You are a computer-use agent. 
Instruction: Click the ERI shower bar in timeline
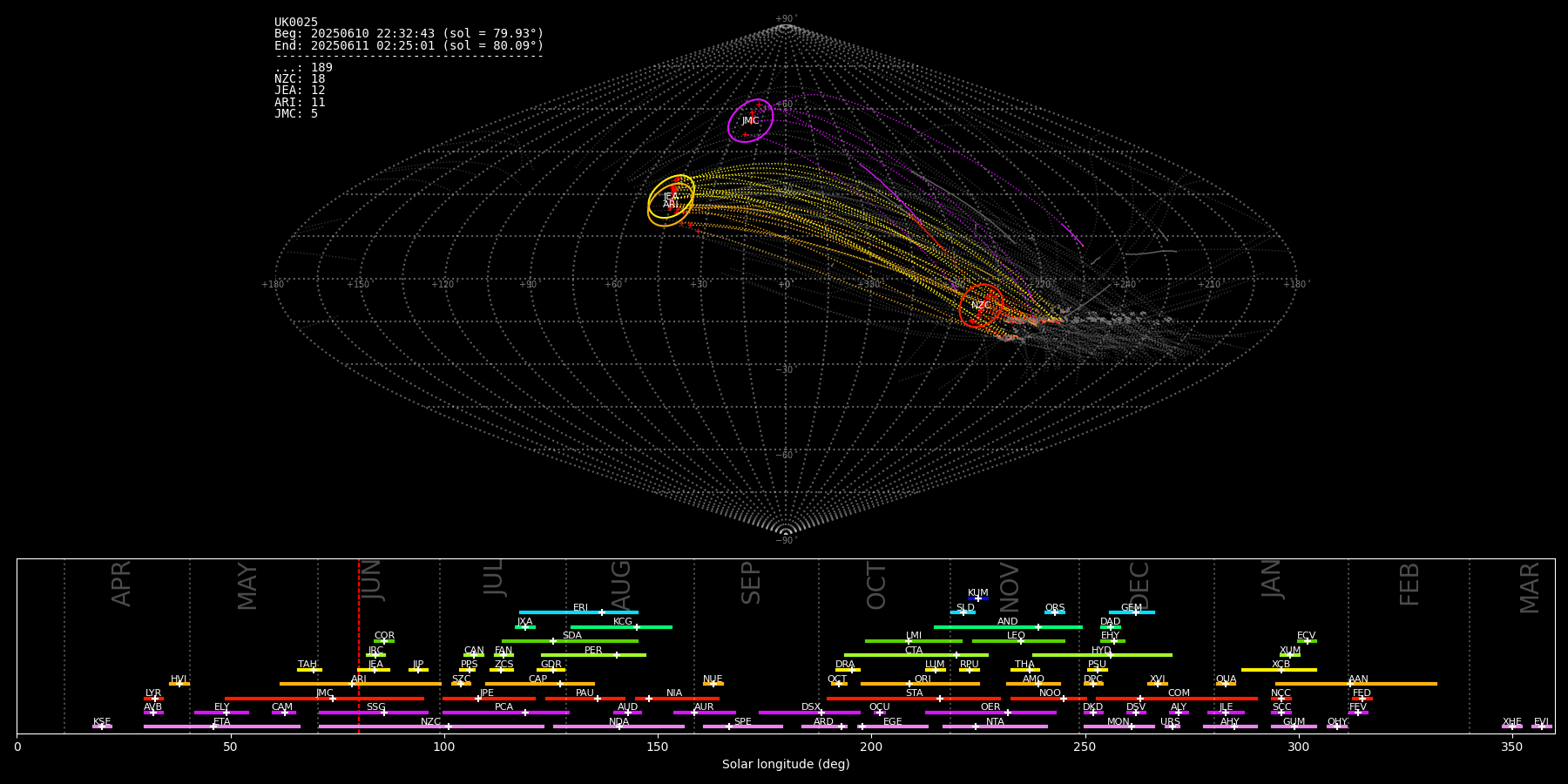pos(578,612)
